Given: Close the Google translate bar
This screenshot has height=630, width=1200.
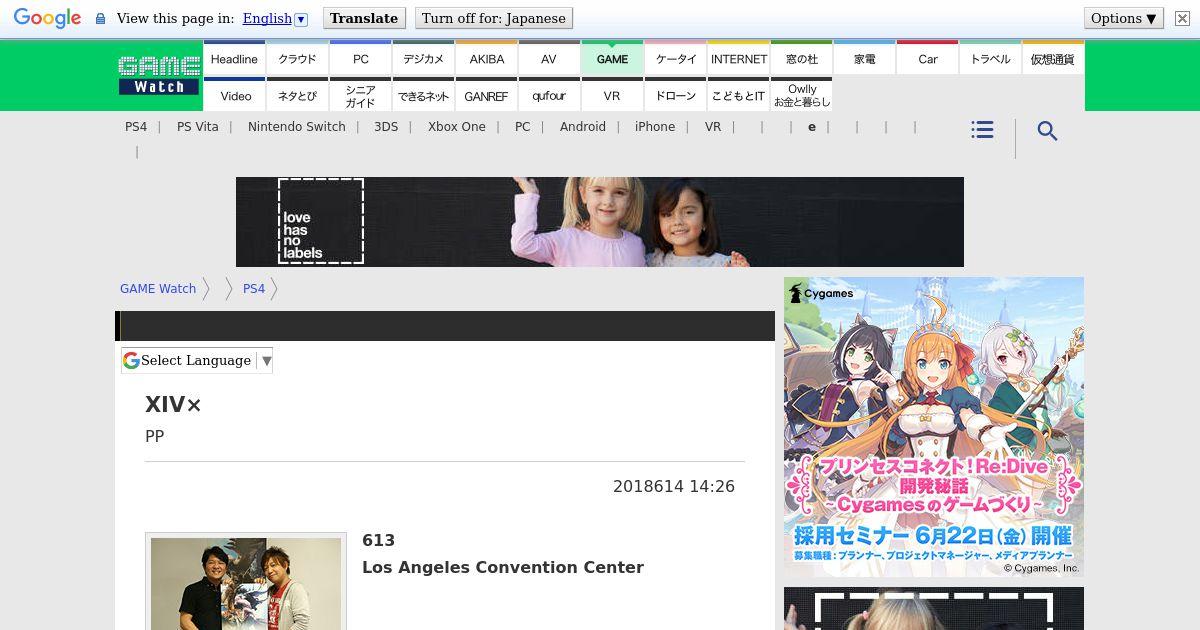Looking at the screenshot, I should 1182,18.
